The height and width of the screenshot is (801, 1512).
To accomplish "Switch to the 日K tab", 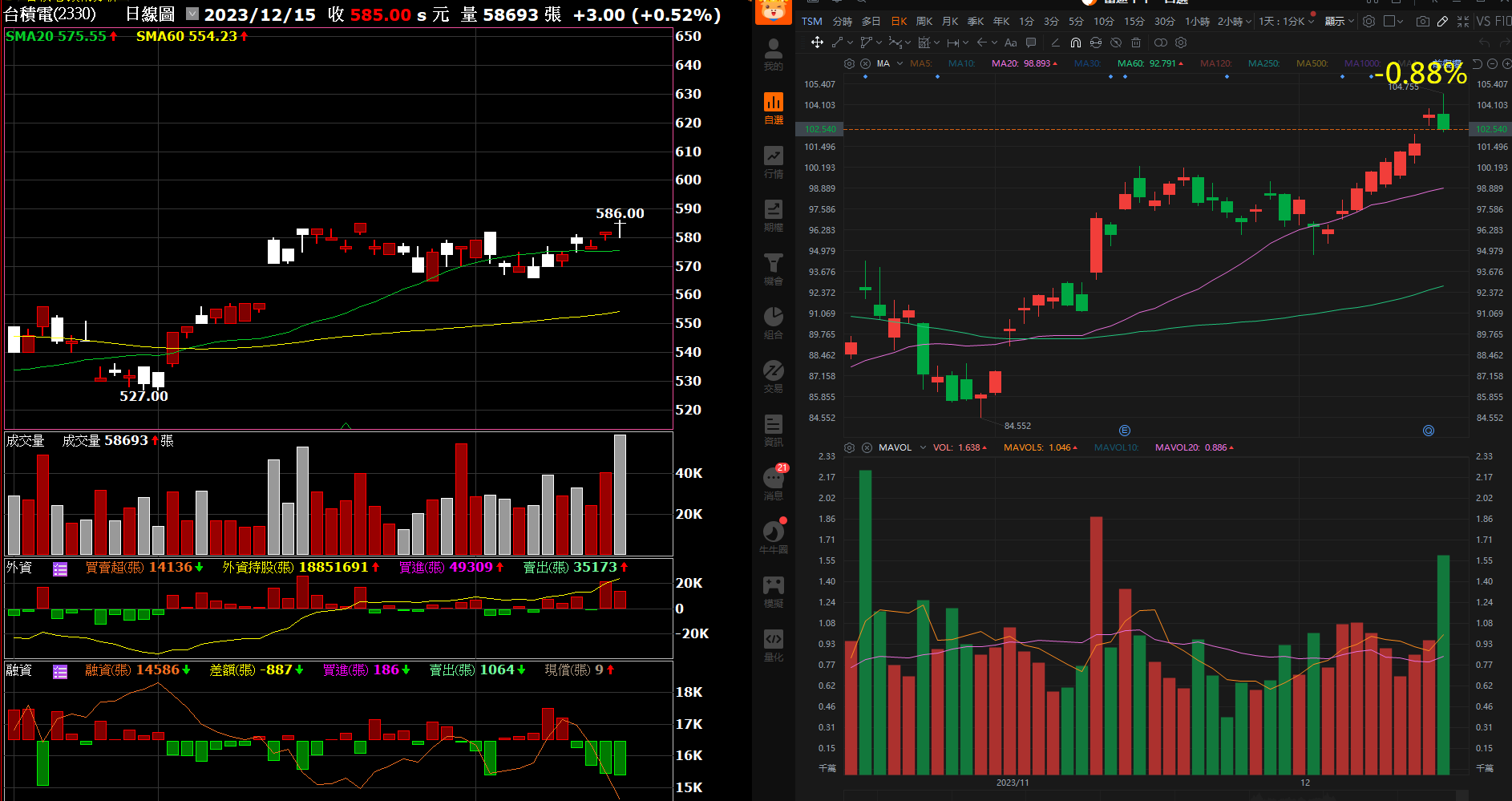I will tap(900, 22).
